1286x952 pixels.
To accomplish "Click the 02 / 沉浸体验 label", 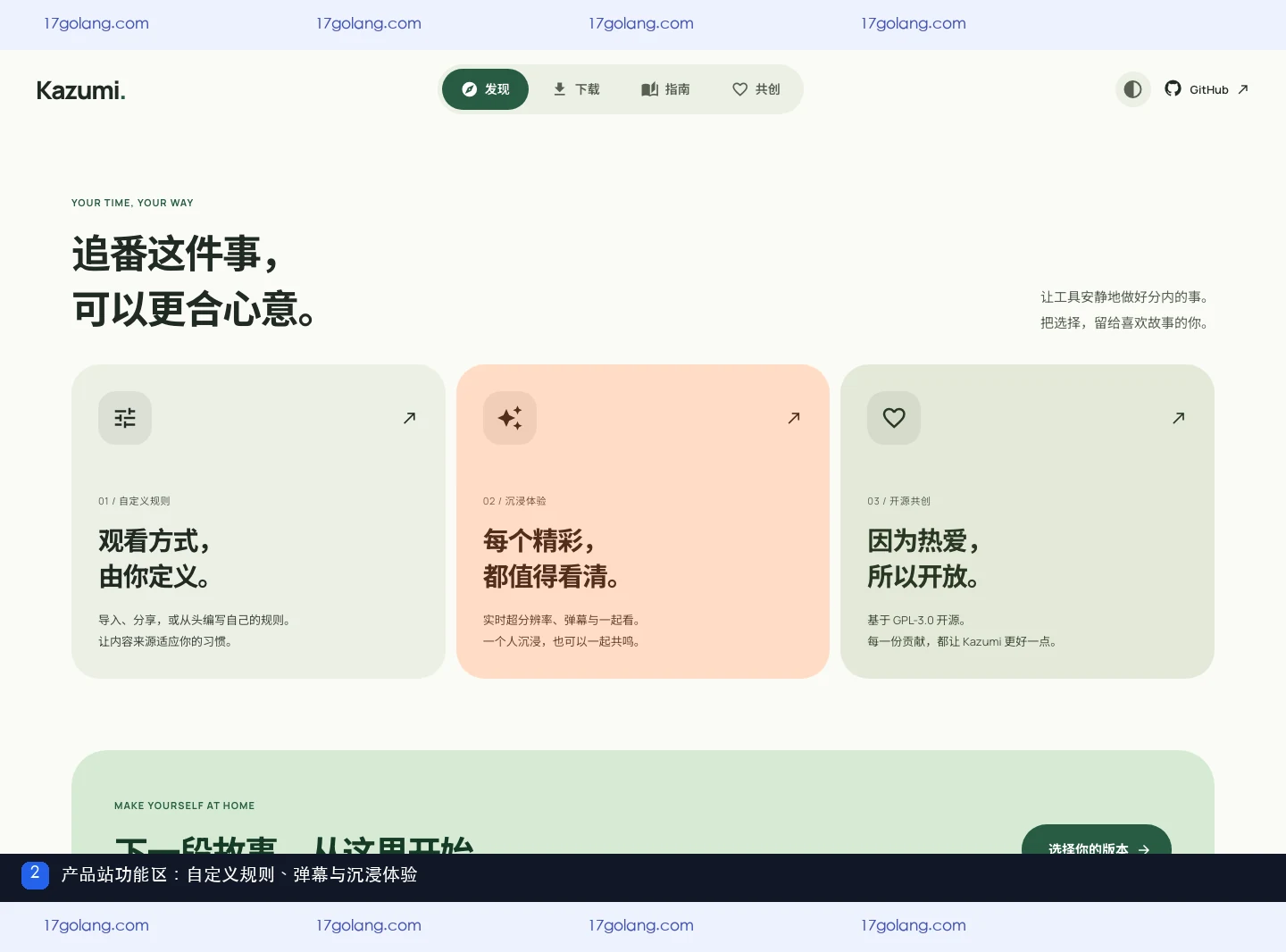I will point(514,501).
